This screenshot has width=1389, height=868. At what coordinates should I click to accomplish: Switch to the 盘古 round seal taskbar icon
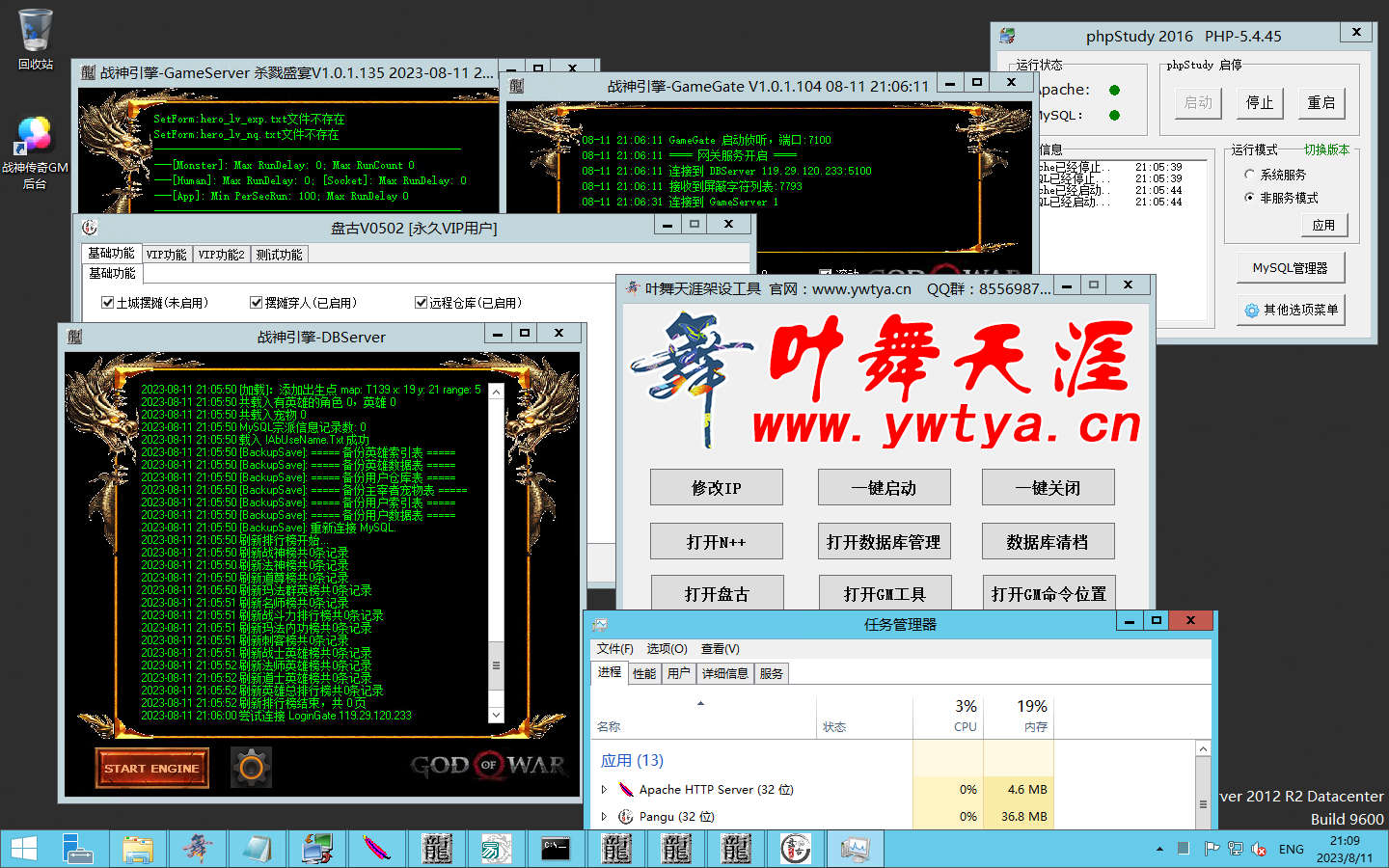(x=796, y=849)
